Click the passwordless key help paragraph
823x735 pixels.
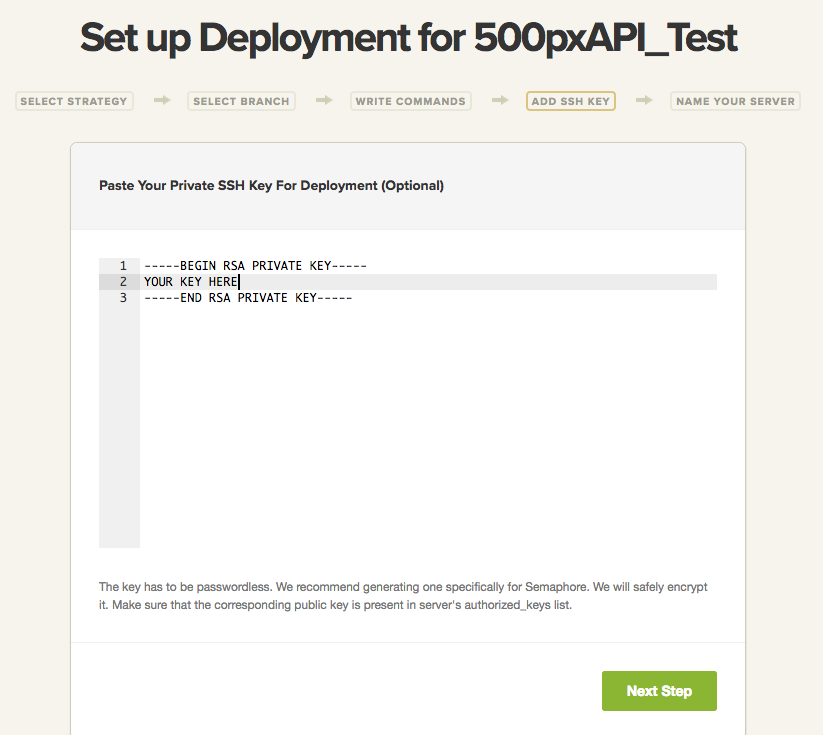pyautogui.click(x=403, y=596)
